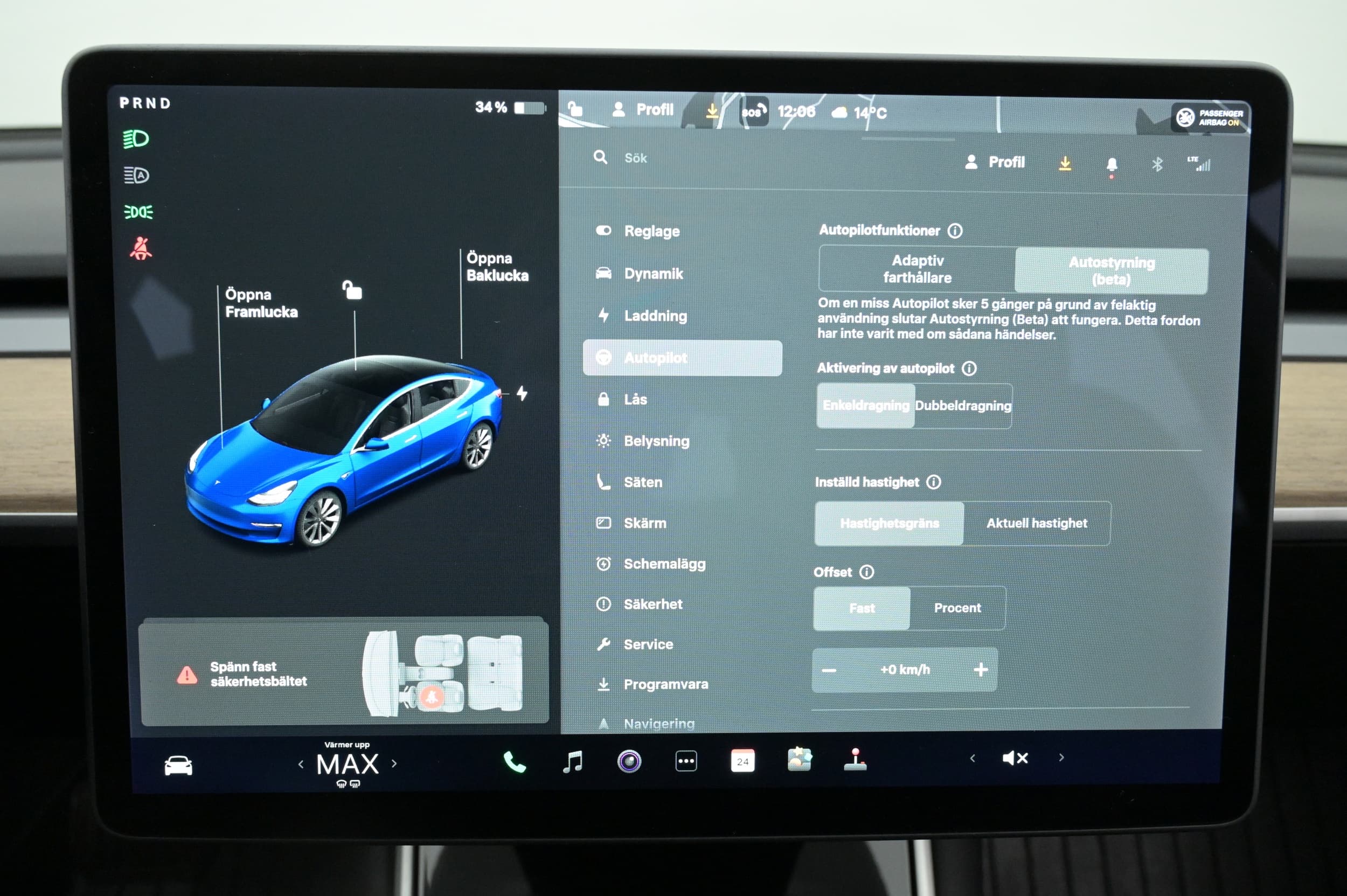
Task: Open the notifications bell icon
Action: click(x=1112, y=164)
